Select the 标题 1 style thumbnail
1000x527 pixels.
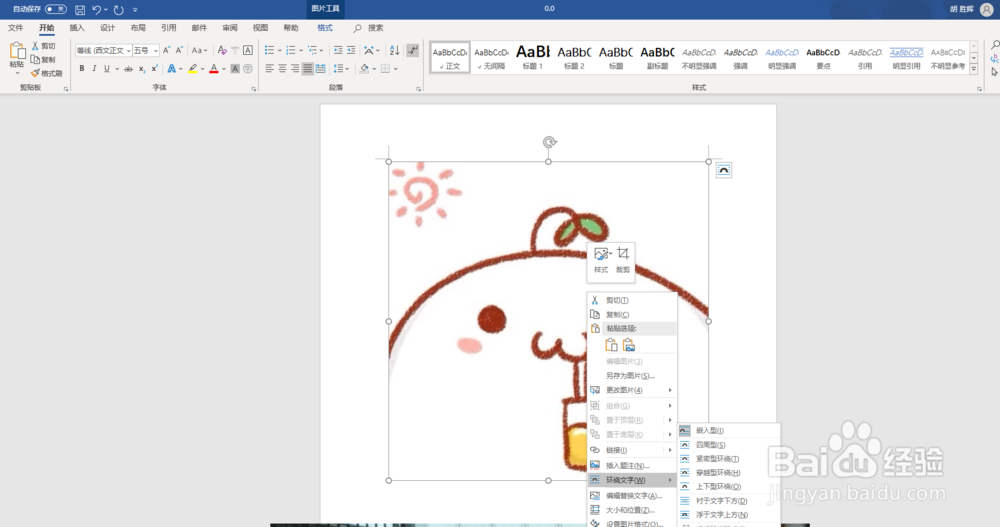pos(533,58)
